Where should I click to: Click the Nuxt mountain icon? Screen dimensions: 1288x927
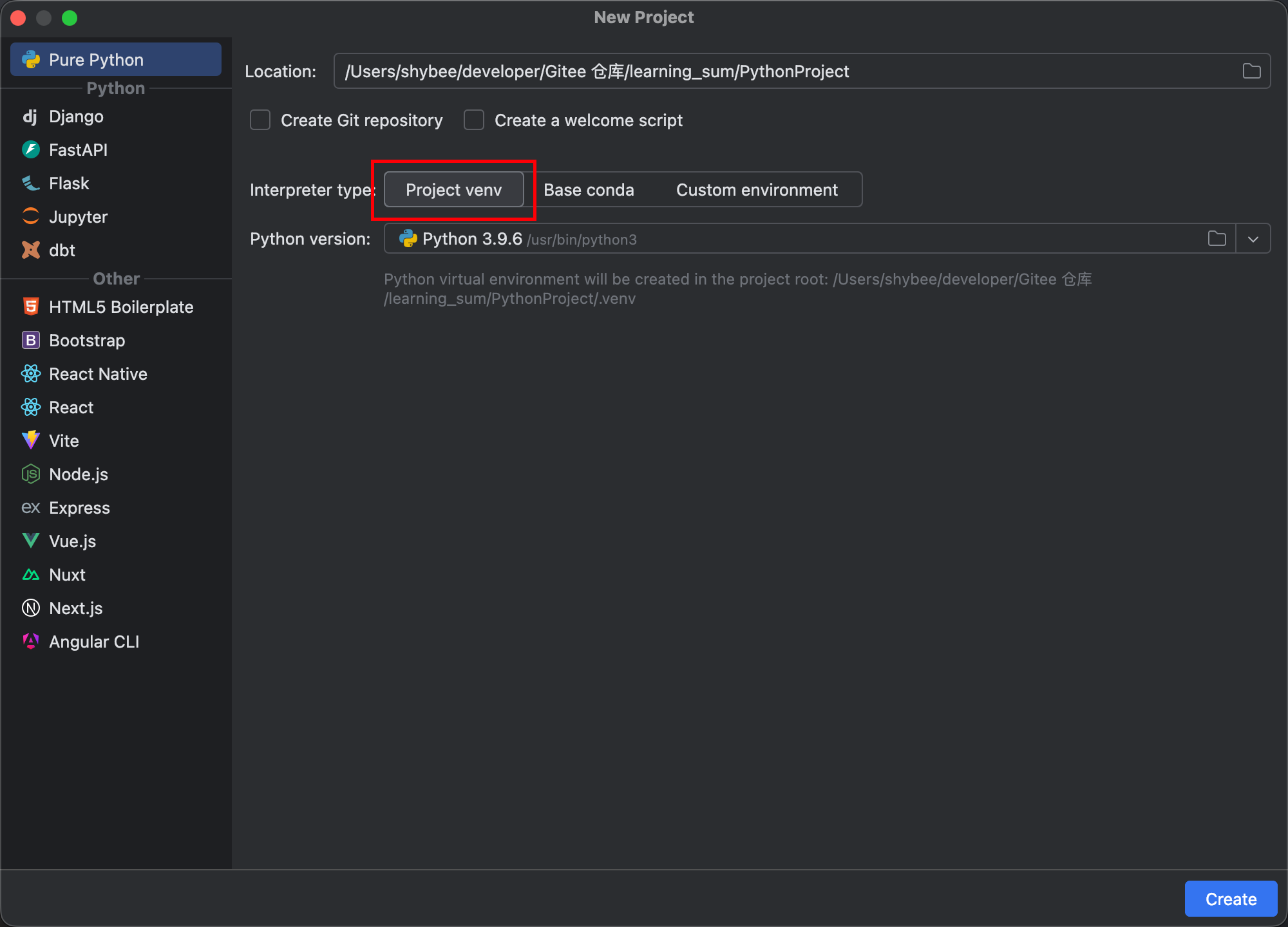[x=31, y=574]
